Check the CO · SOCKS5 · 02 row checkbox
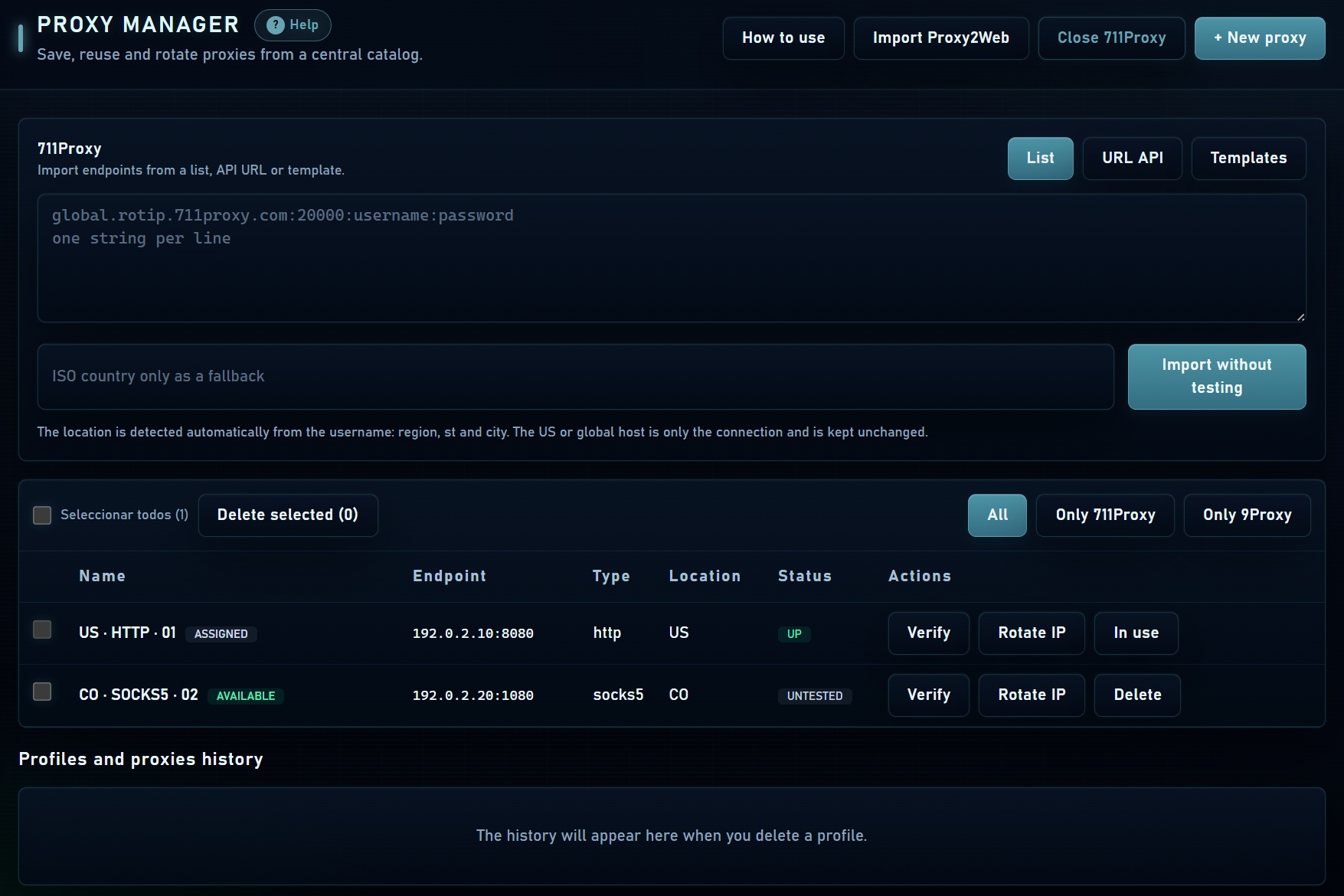 click(x=42, y=692)
